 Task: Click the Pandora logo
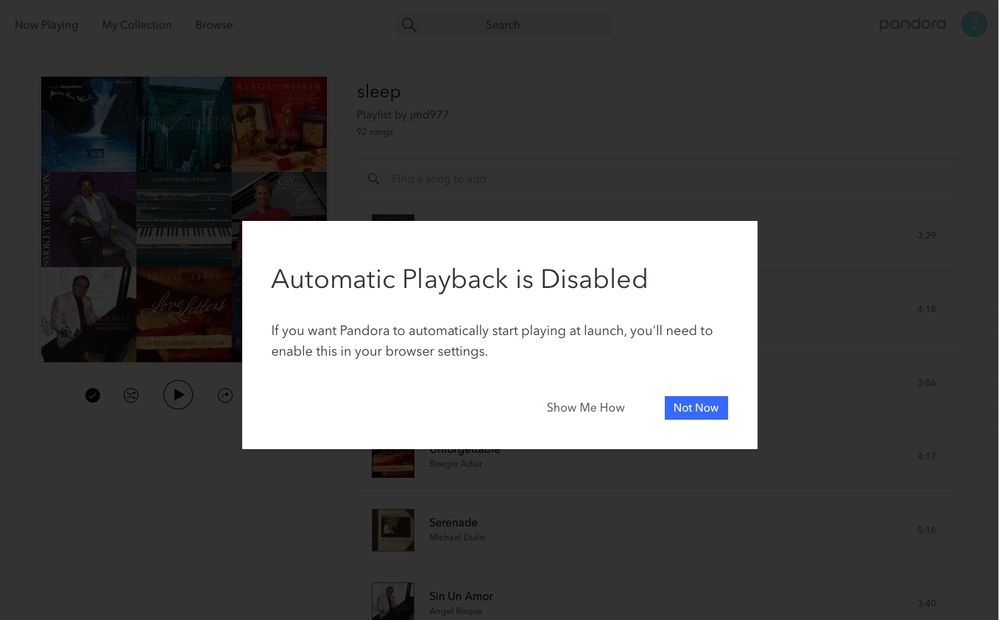coord(912,24)
